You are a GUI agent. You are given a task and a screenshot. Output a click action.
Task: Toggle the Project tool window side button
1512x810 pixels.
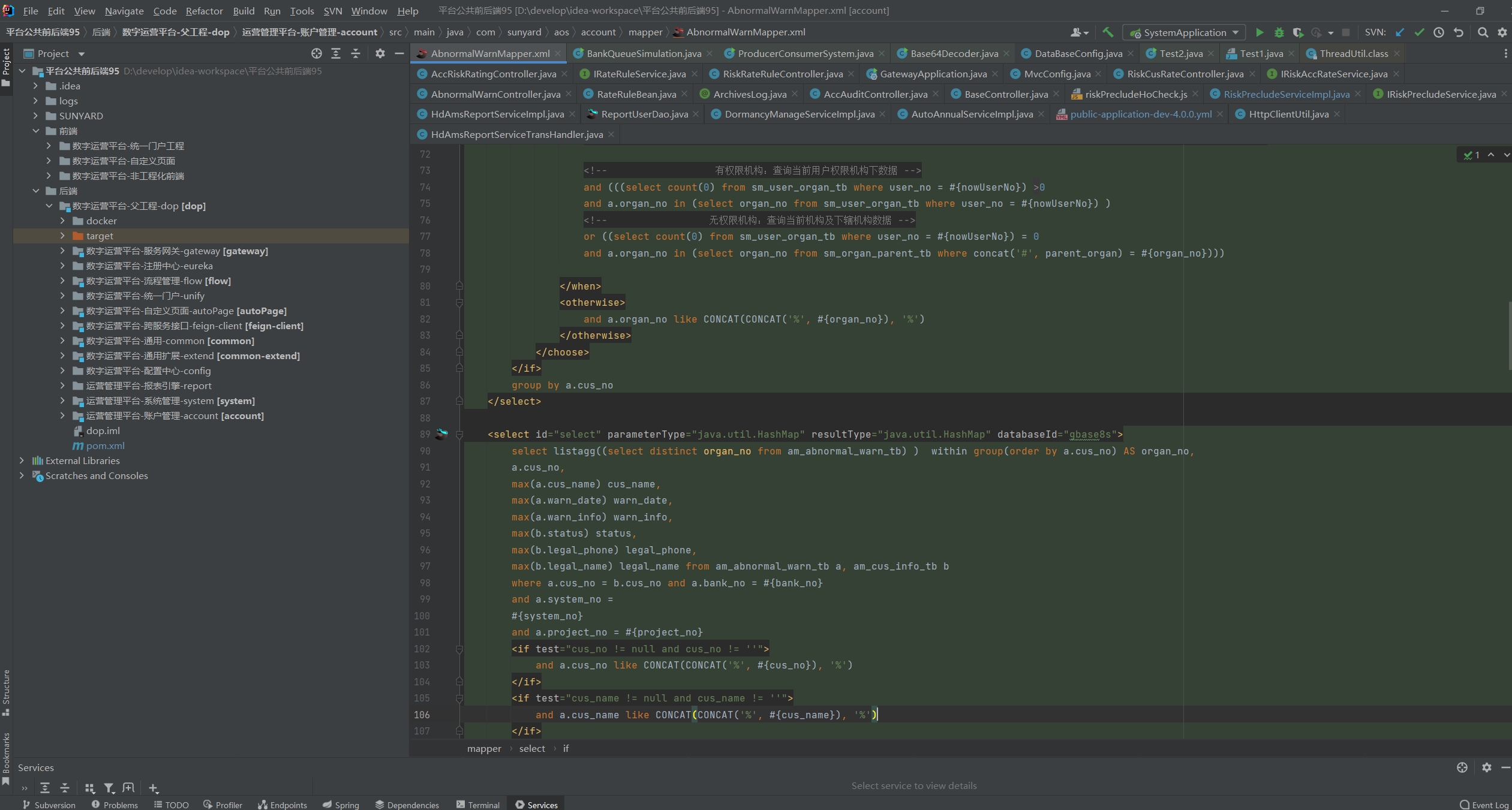tap(6, 67)
